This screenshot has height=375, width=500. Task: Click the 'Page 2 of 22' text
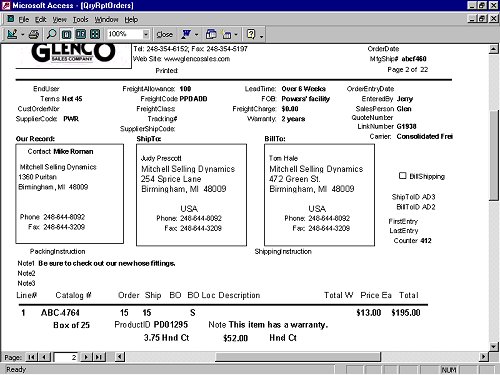tap(407, 70)
